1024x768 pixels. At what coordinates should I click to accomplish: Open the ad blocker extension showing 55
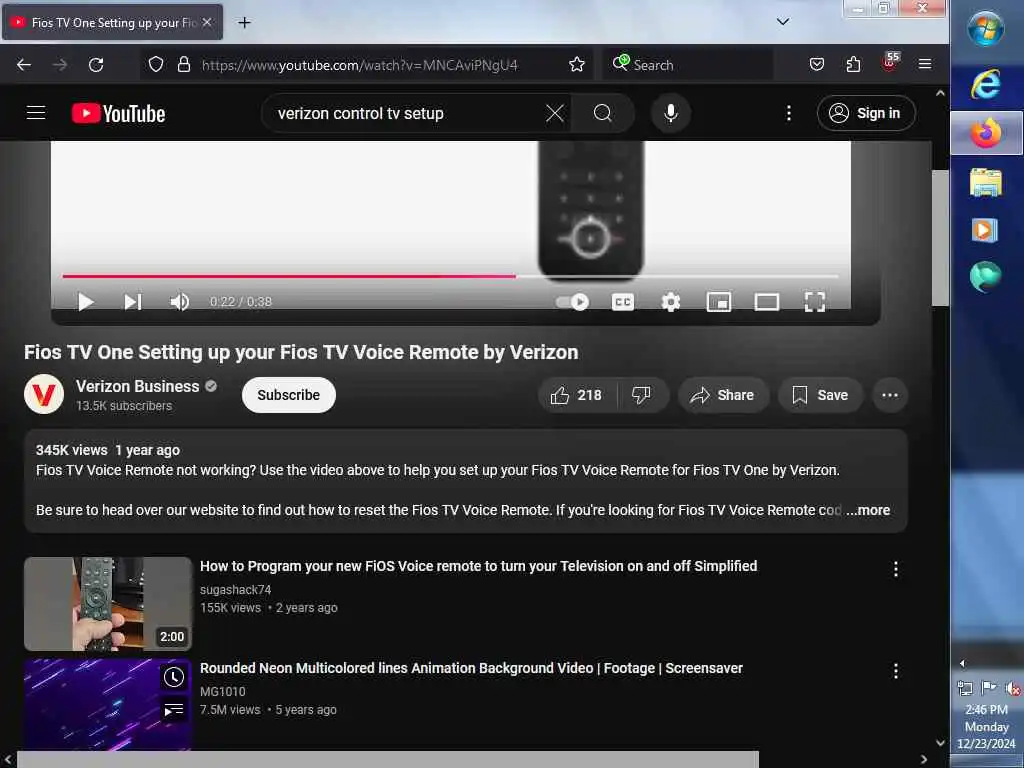coord(889,63)
